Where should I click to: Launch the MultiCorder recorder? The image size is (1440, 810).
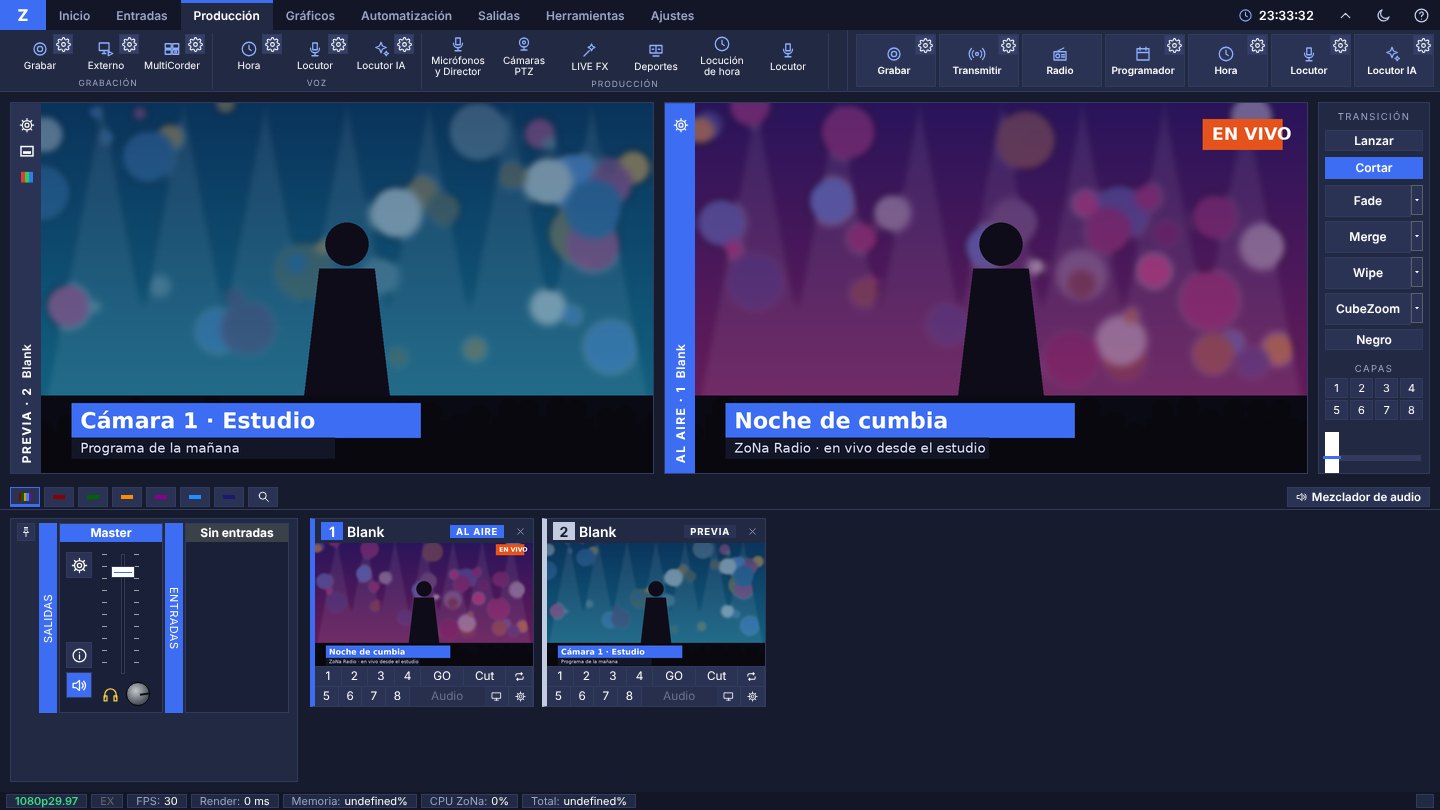tap(171, 55)
